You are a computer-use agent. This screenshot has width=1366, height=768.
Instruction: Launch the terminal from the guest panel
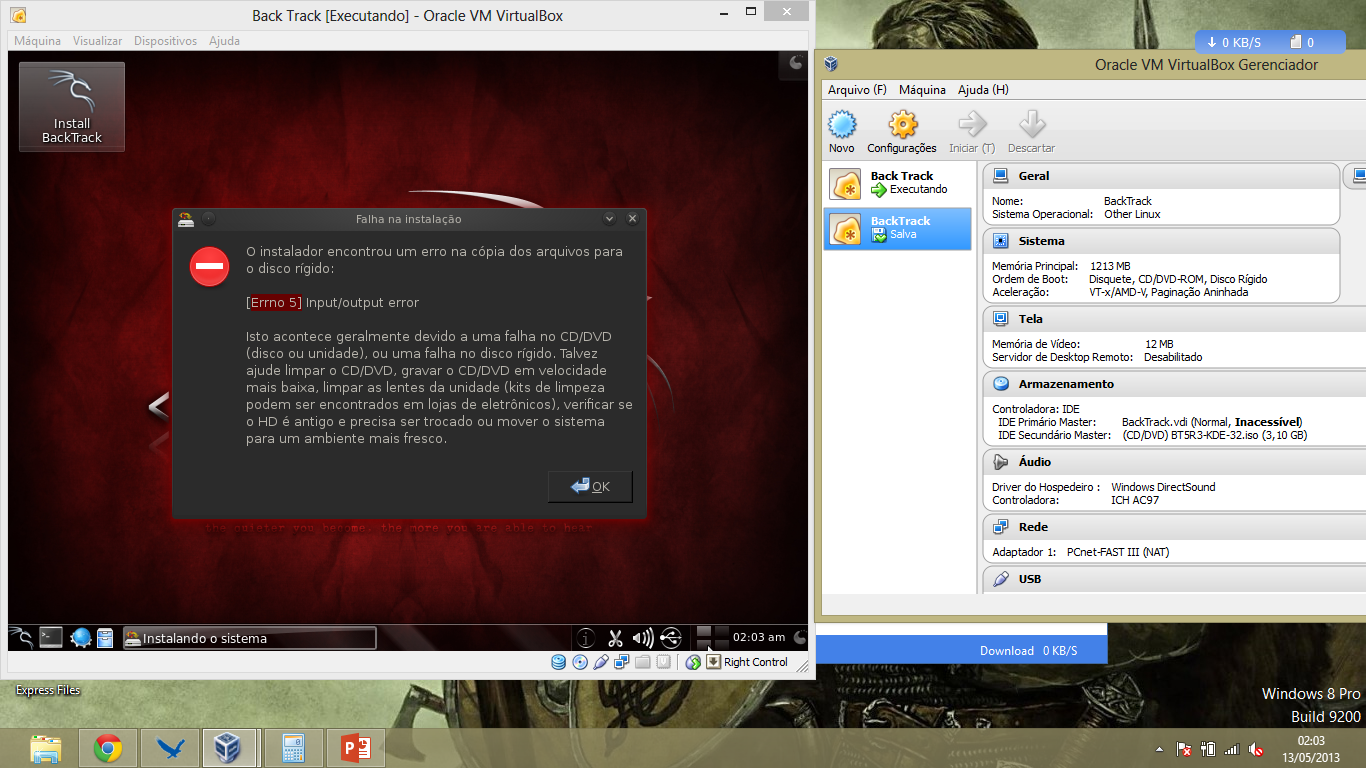(51, 637)
